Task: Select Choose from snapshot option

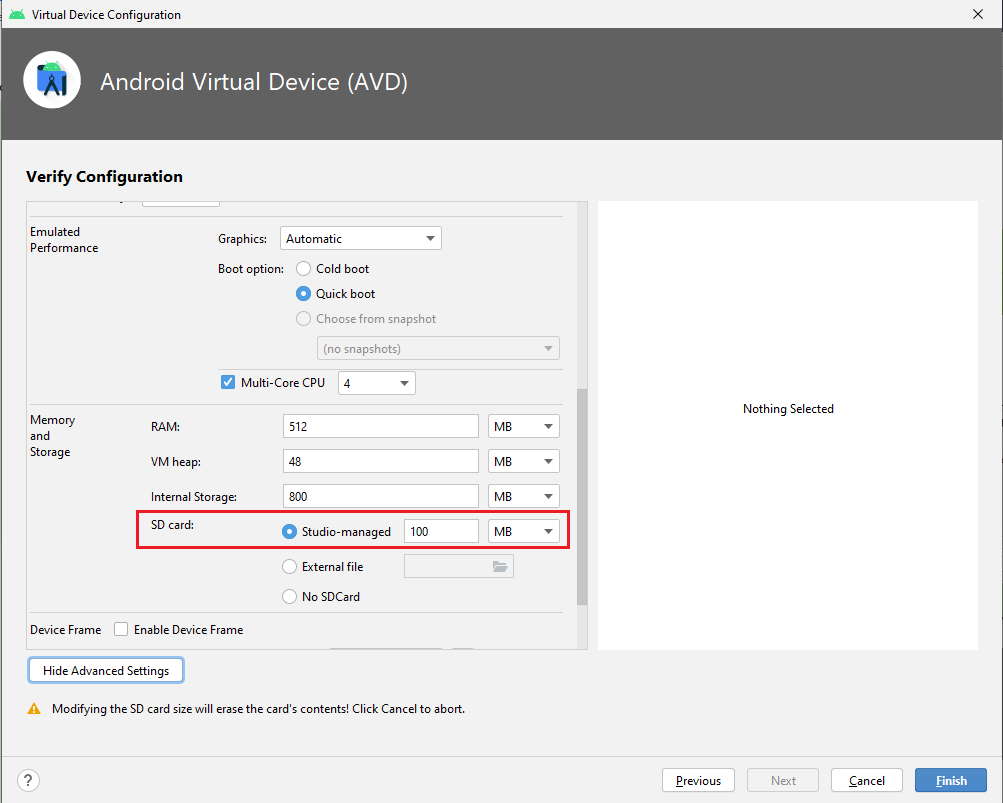Action: tap(303, 319)
